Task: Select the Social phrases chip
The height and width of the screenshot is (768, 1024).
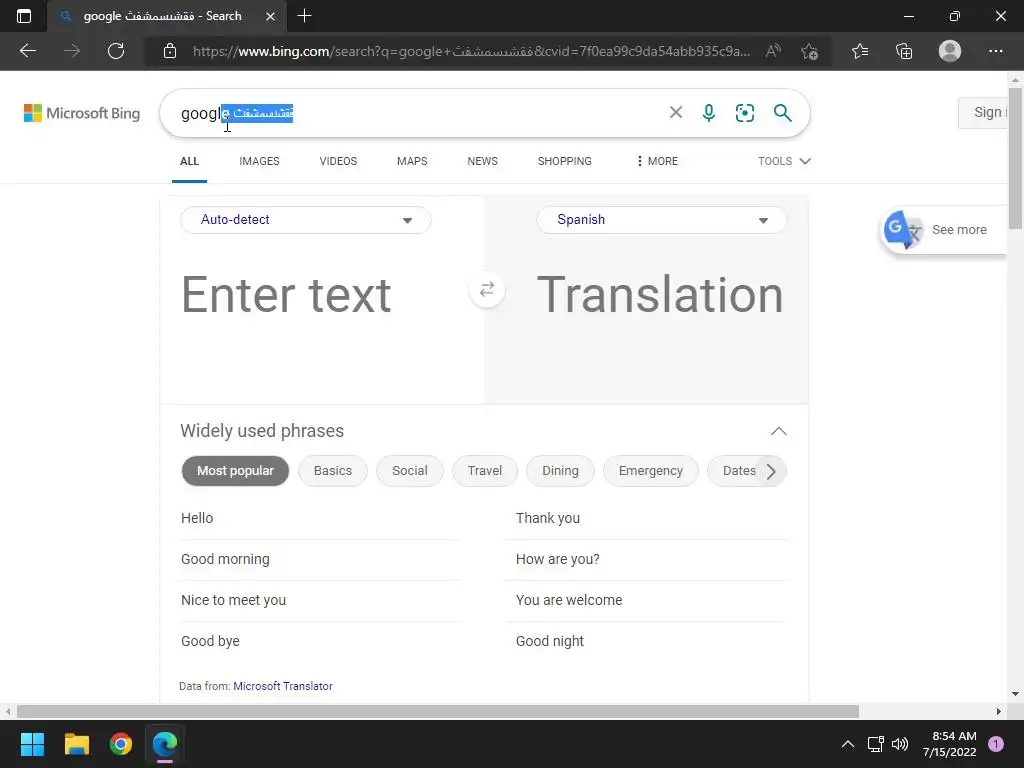Action: coord(410,471)
